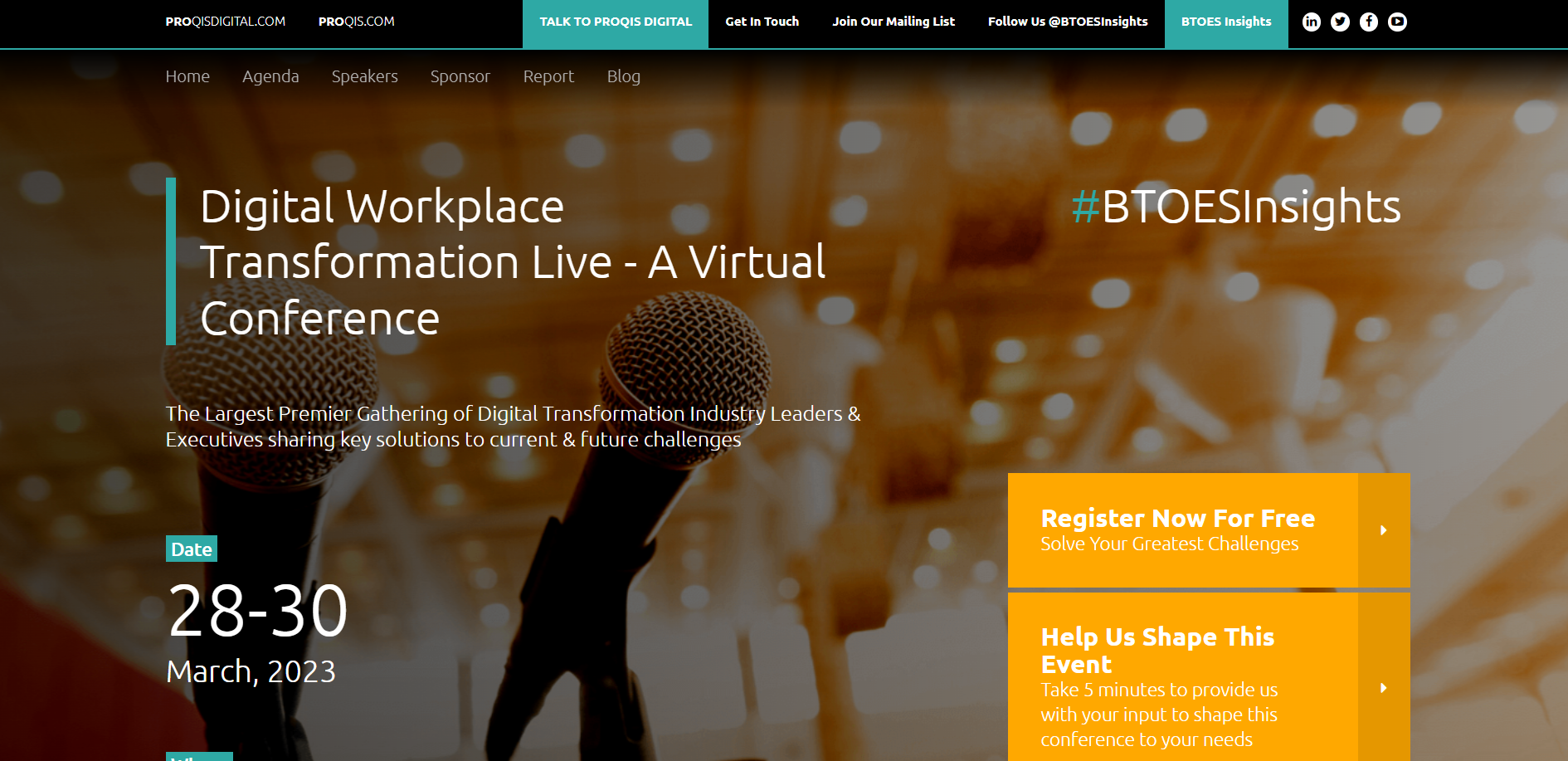Open the Twitter social icon
This screenshot has height=761, width=1568.
[x=1340, y=22]
